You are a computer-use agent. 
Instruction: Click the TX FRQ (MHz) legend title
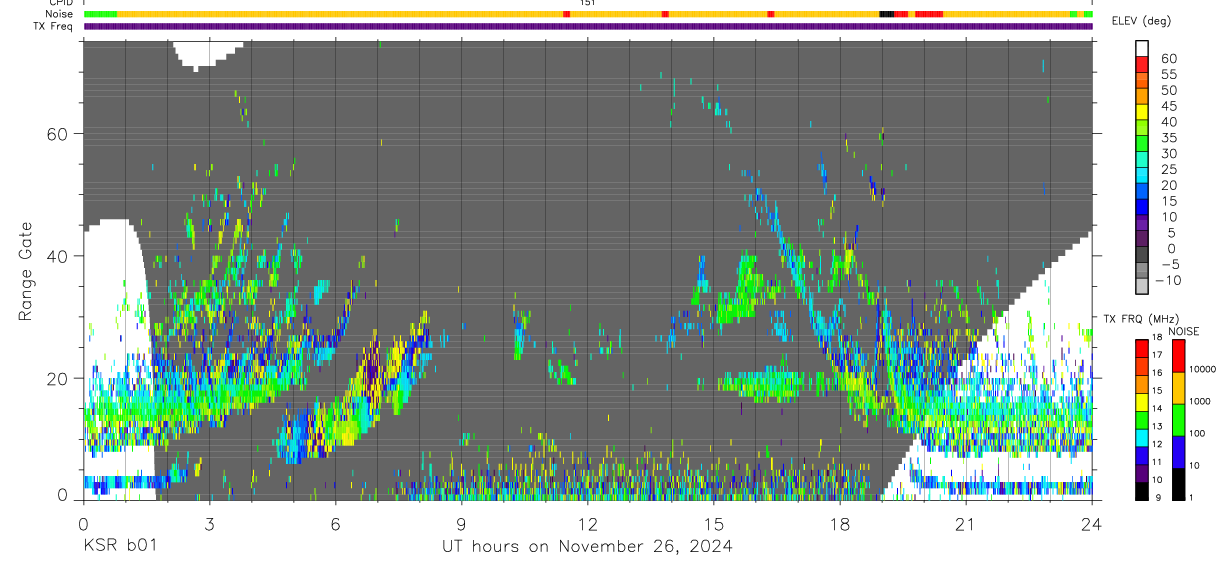click(x=1141, y=318)
